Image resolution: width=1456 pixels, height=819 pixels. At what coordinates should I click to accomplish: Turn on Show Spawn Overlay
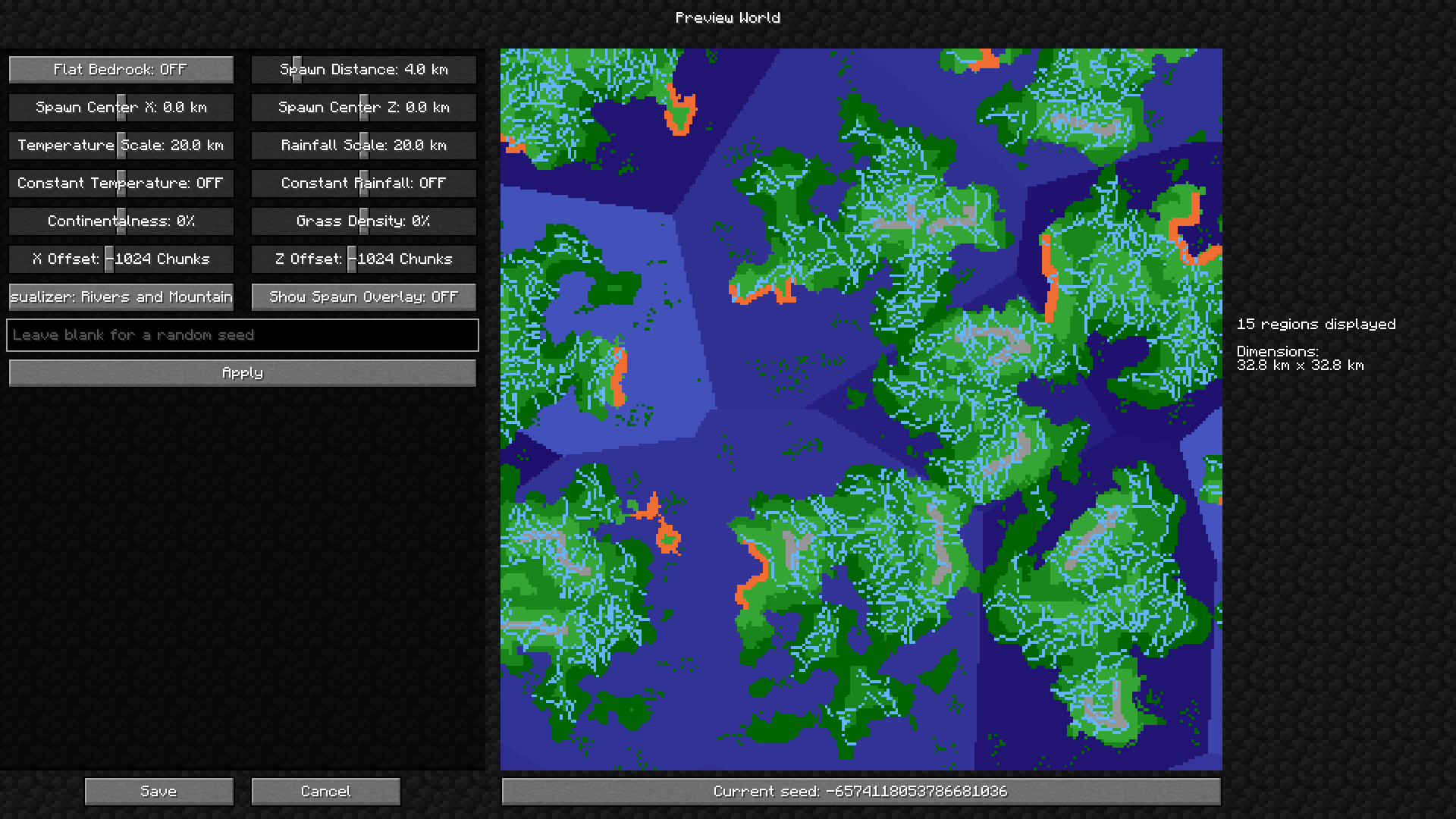click(x=362, y=297)
